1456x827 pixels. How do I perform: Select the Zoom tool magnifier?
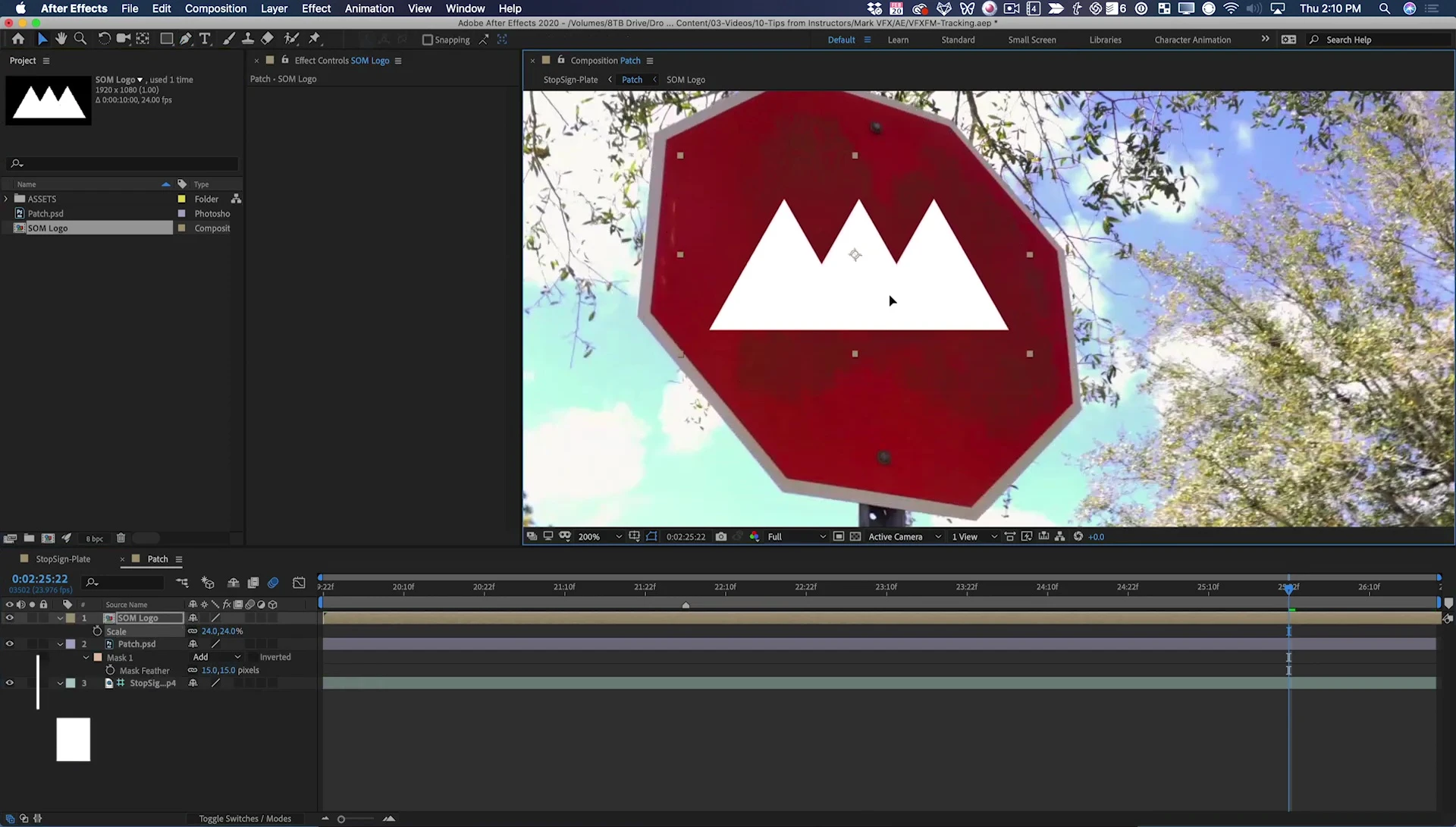point(80,39)
